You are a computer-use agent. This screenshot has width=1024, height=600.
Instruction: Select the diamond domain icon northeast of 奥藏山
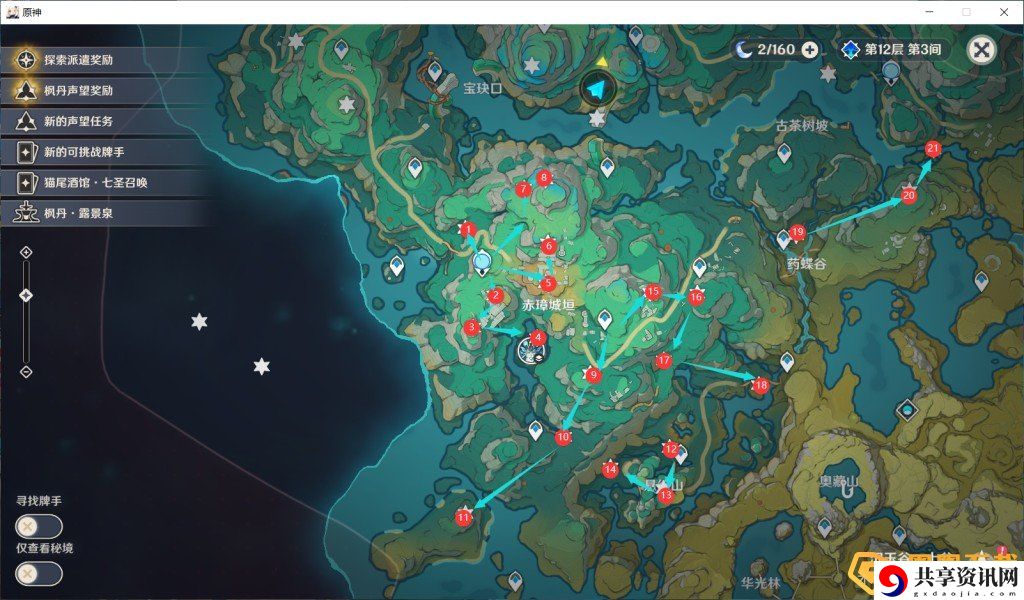[907, 410]
